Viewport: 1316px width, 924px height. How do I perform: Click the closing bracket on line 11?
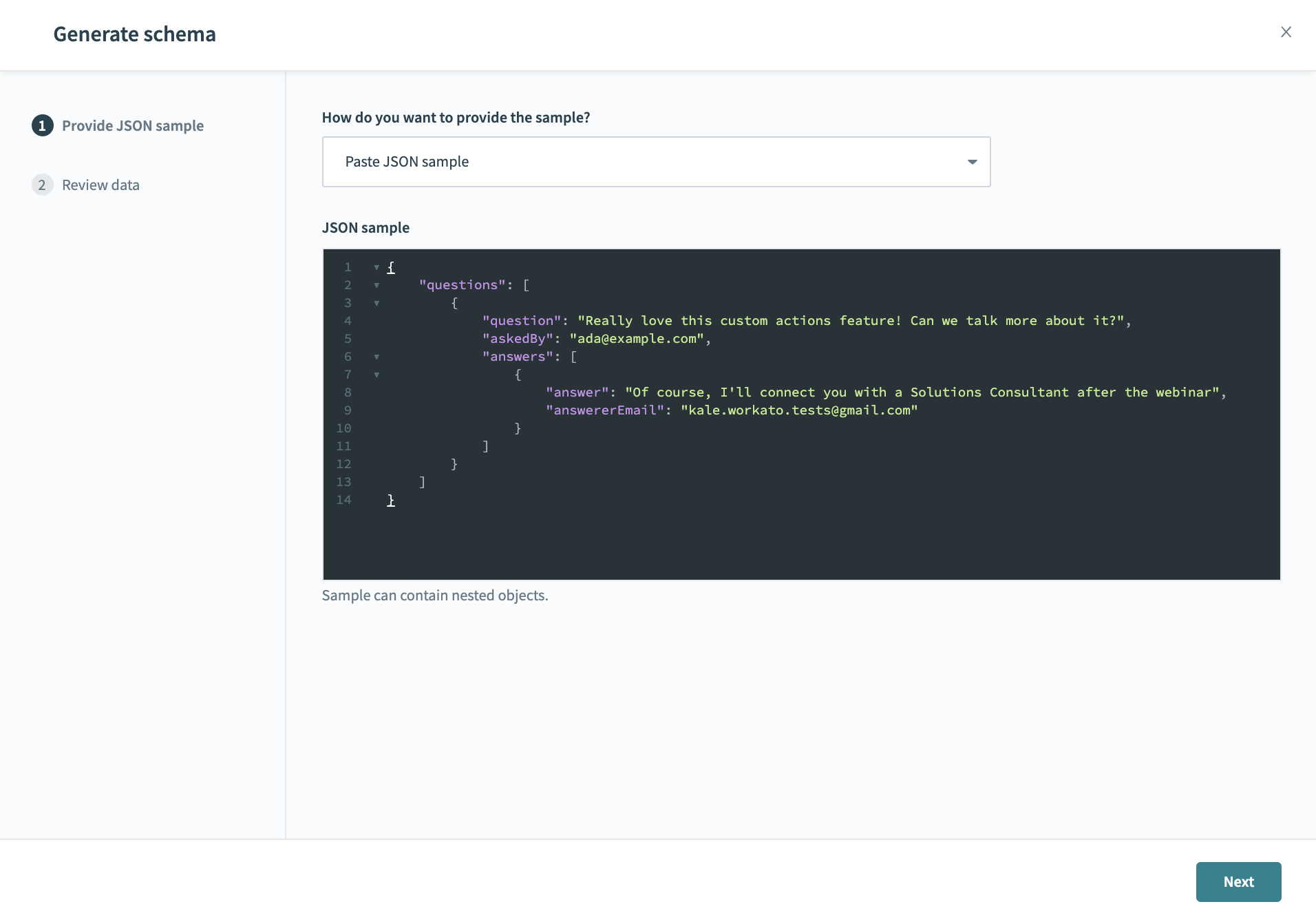[486, 446]
